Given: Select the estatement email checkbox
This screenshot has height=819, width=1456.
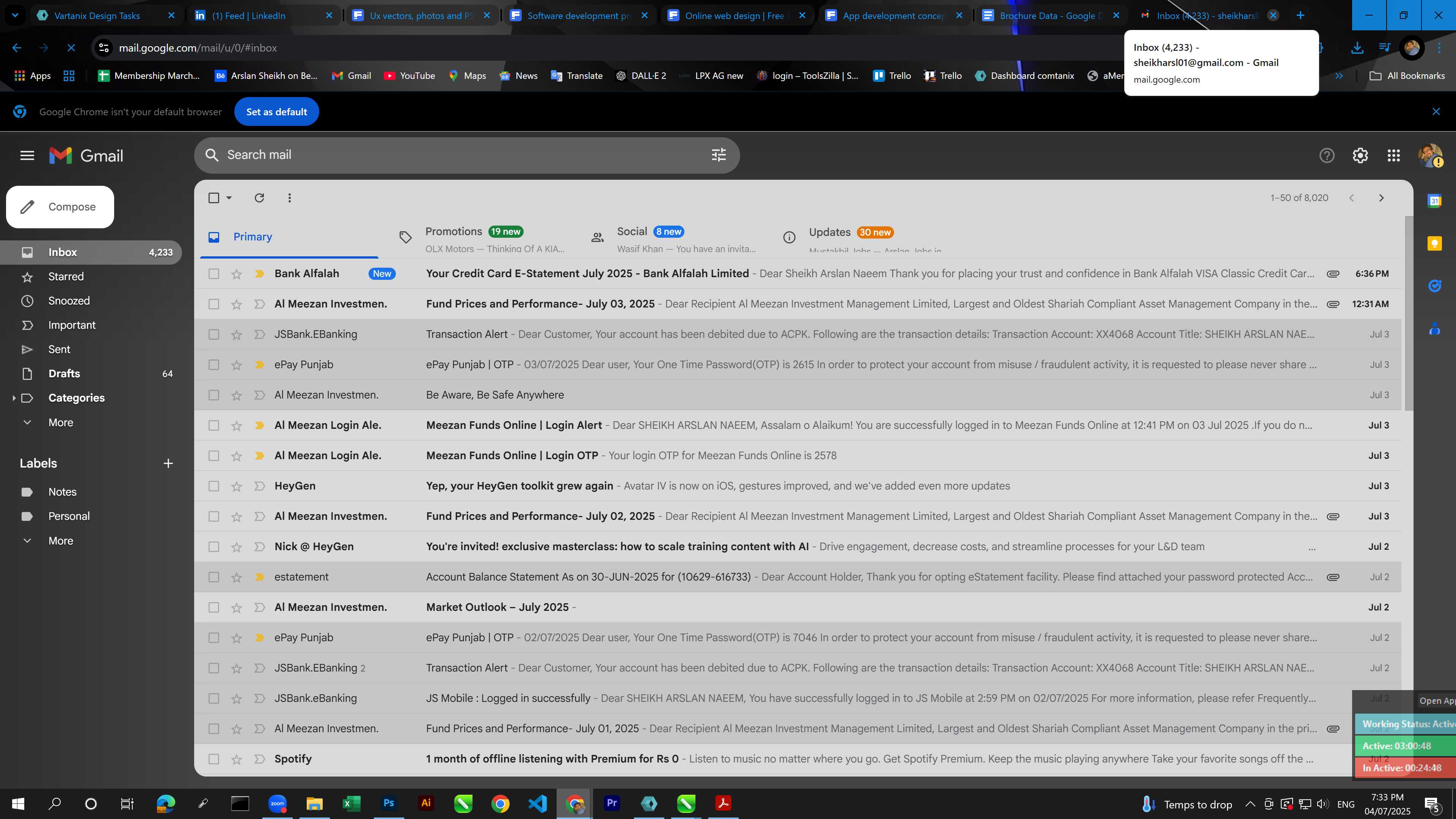Looking at the screenshot, I should 213,577.
